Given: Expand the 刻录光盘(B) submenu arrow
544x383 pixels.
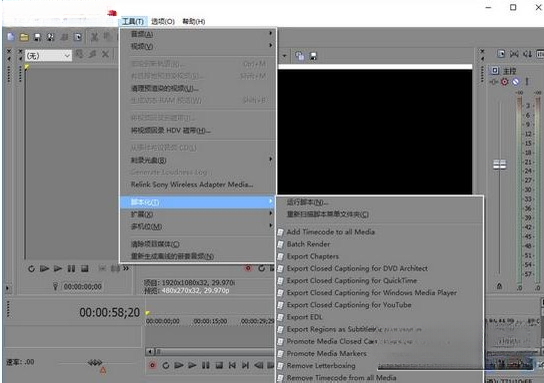Looking at the screenshot, I should pos(270,159).
